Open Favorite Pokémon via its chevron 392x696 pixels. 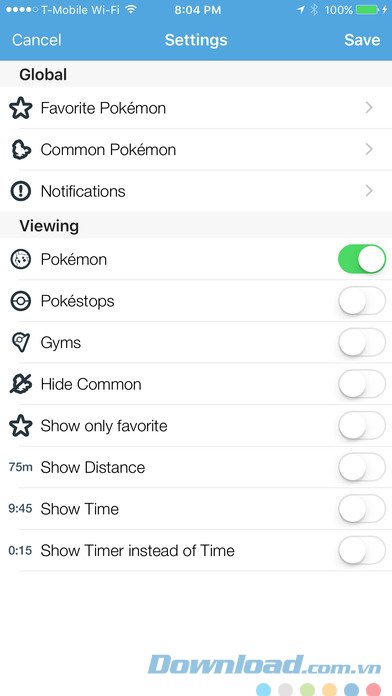(369, 108)
